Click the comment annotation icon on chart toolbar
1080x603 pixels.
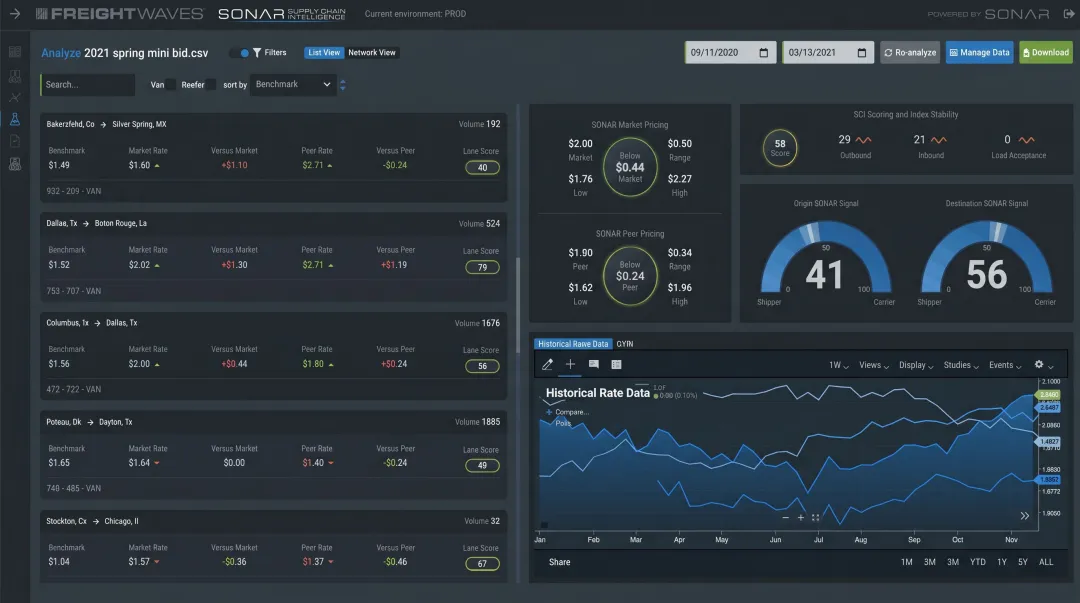tap(594, 365)
